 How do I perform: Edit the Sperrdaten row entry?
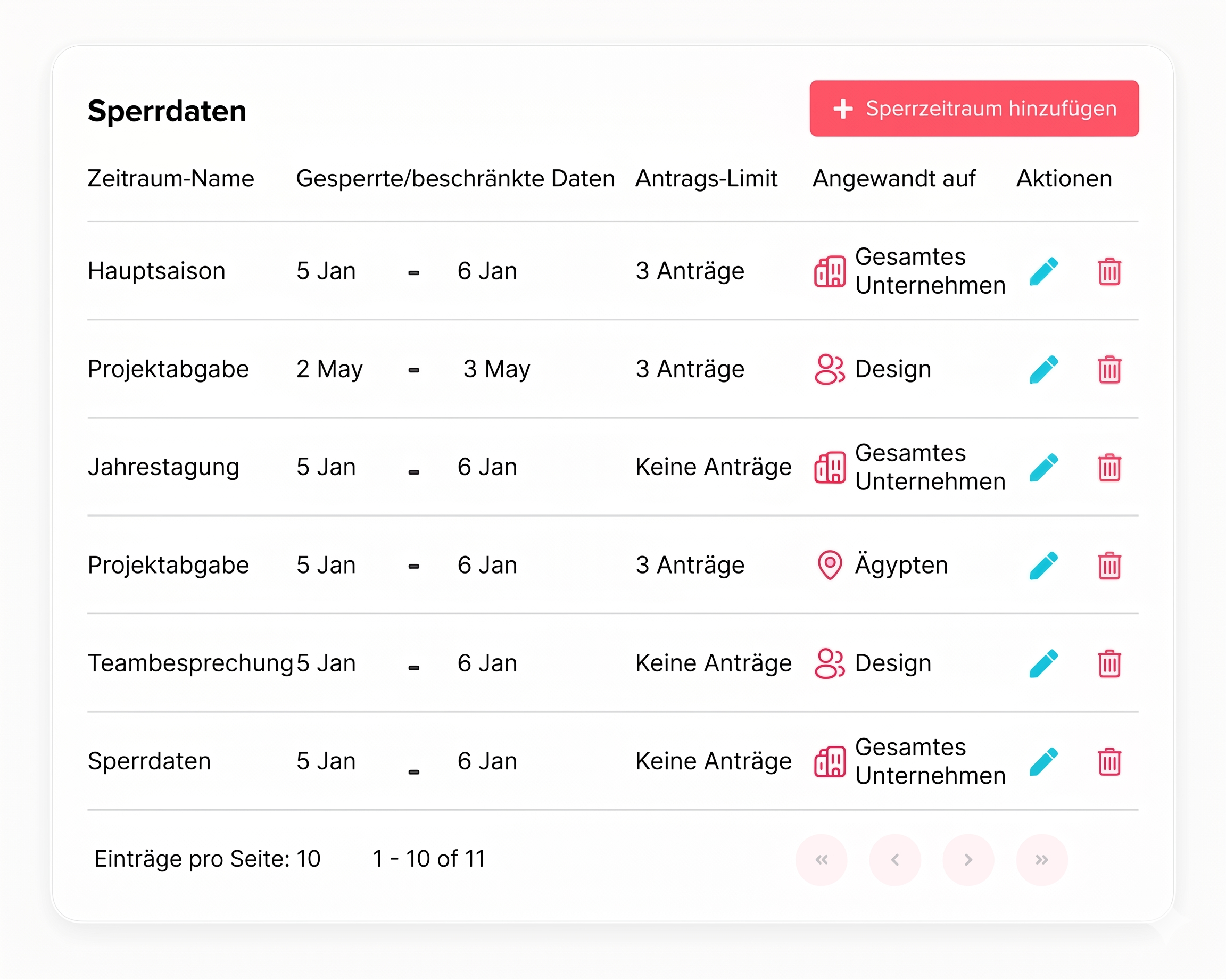[1043, 762]
